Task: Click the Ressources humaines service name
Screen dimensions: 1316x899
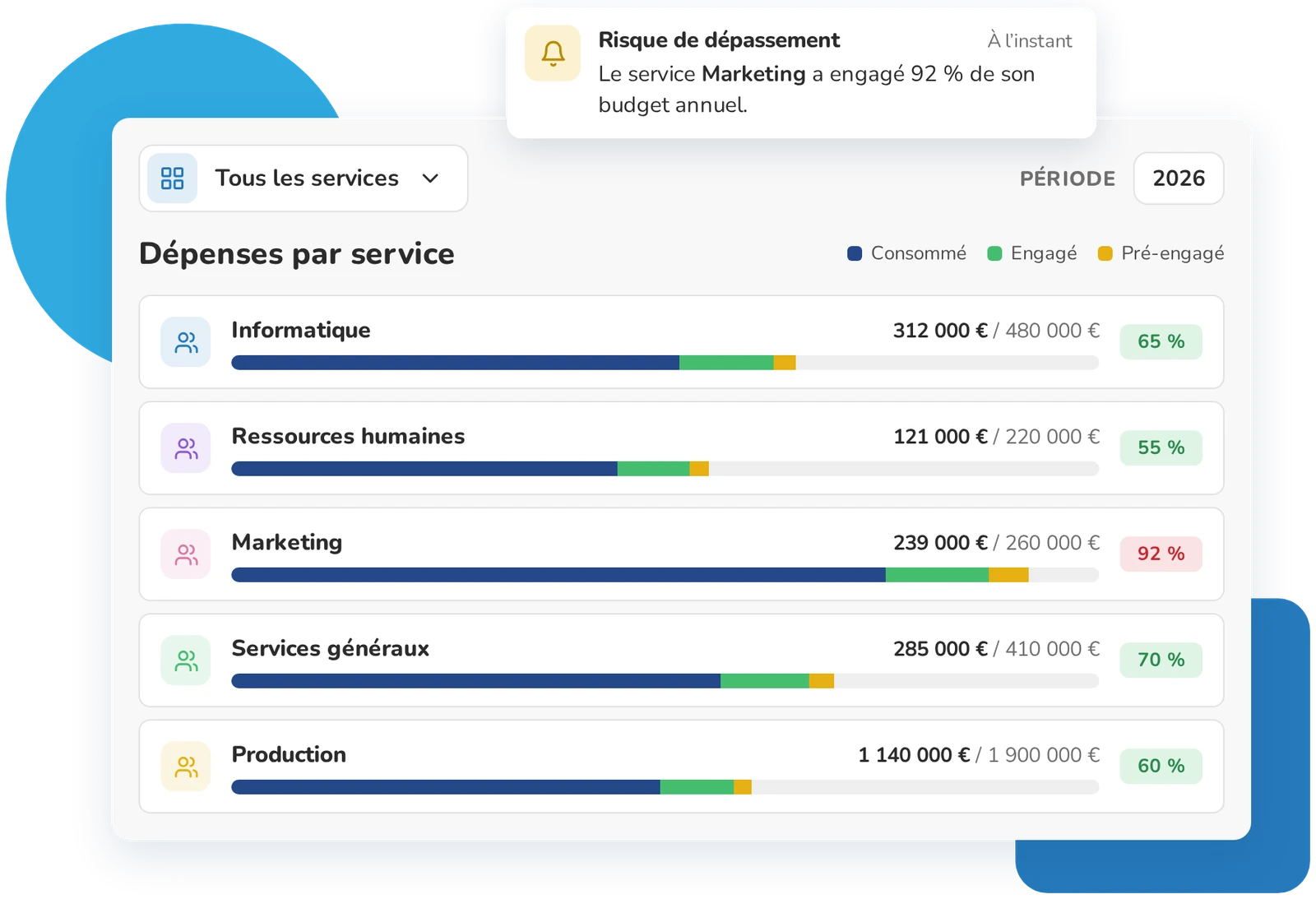Action: click(348, 436)
